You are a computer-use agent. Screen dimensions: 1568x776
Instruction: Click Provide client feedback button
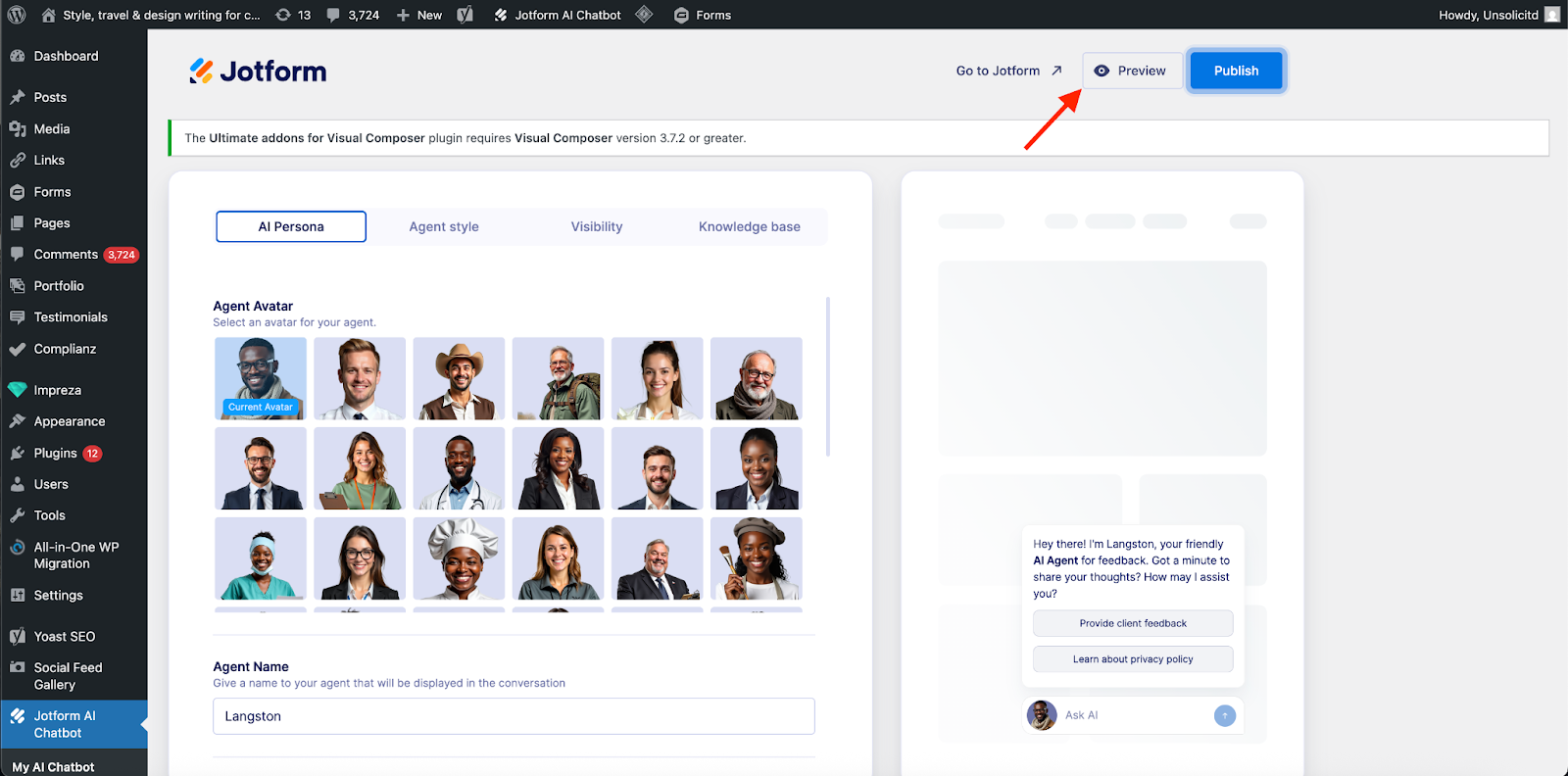tap(1133, 623)
